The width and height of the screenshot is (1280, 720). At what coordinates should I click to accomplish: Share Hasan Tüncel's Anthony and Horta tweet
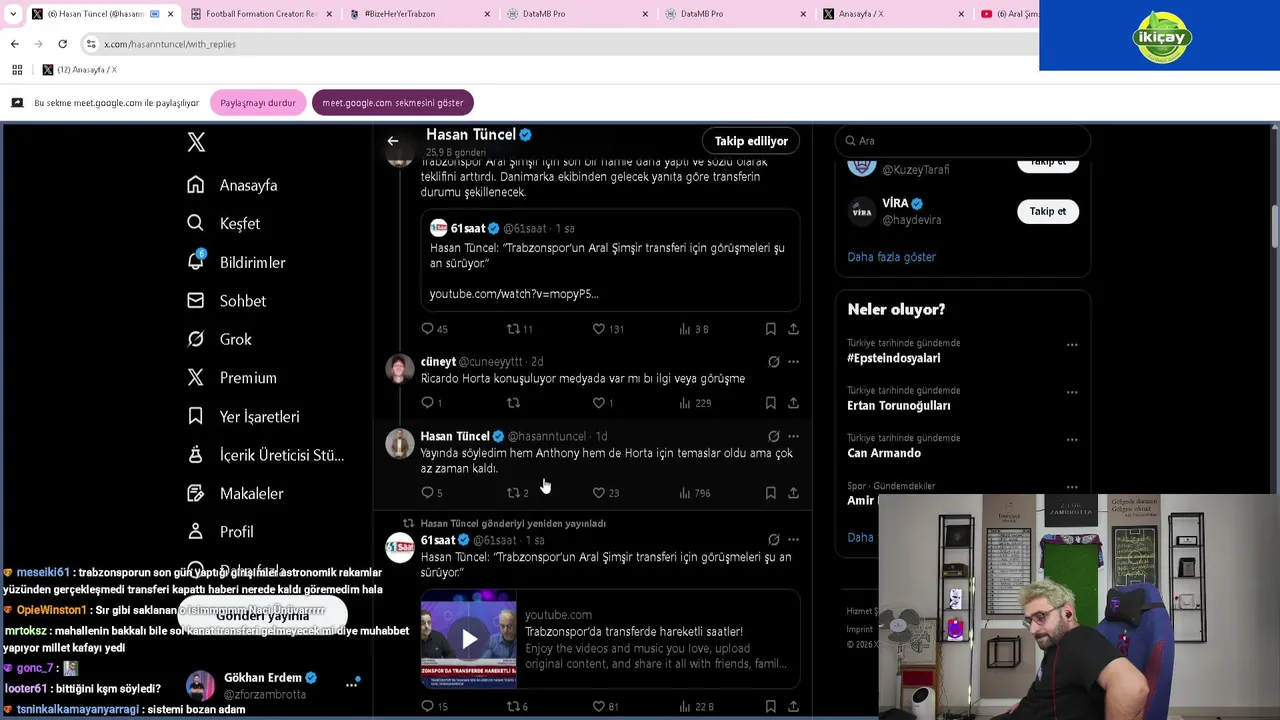click(793, 493)
